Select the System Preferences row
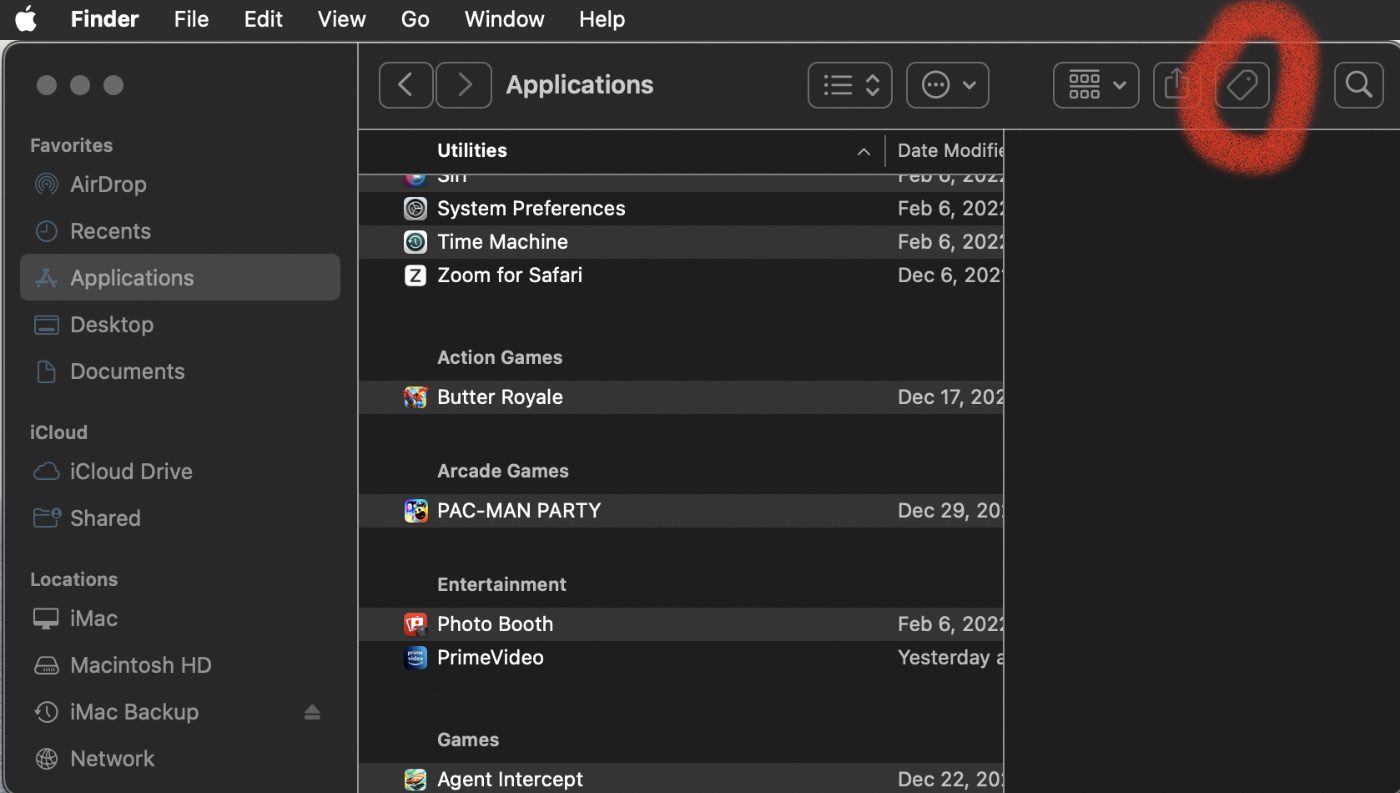 (x=682, y=209)
